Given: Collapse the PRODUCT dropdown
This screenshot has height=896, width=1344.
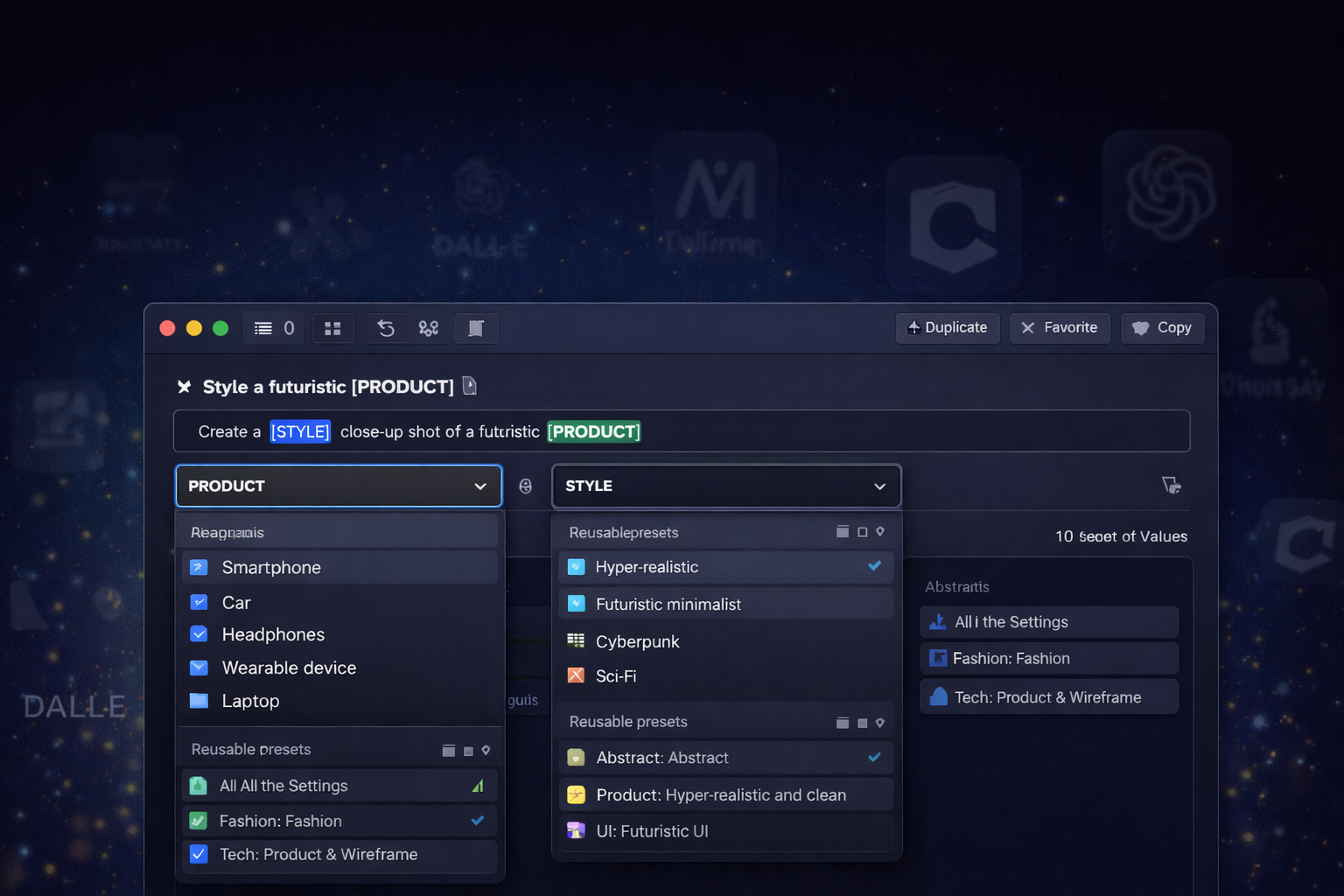Looking at the screenshot, I should [479, 486].
